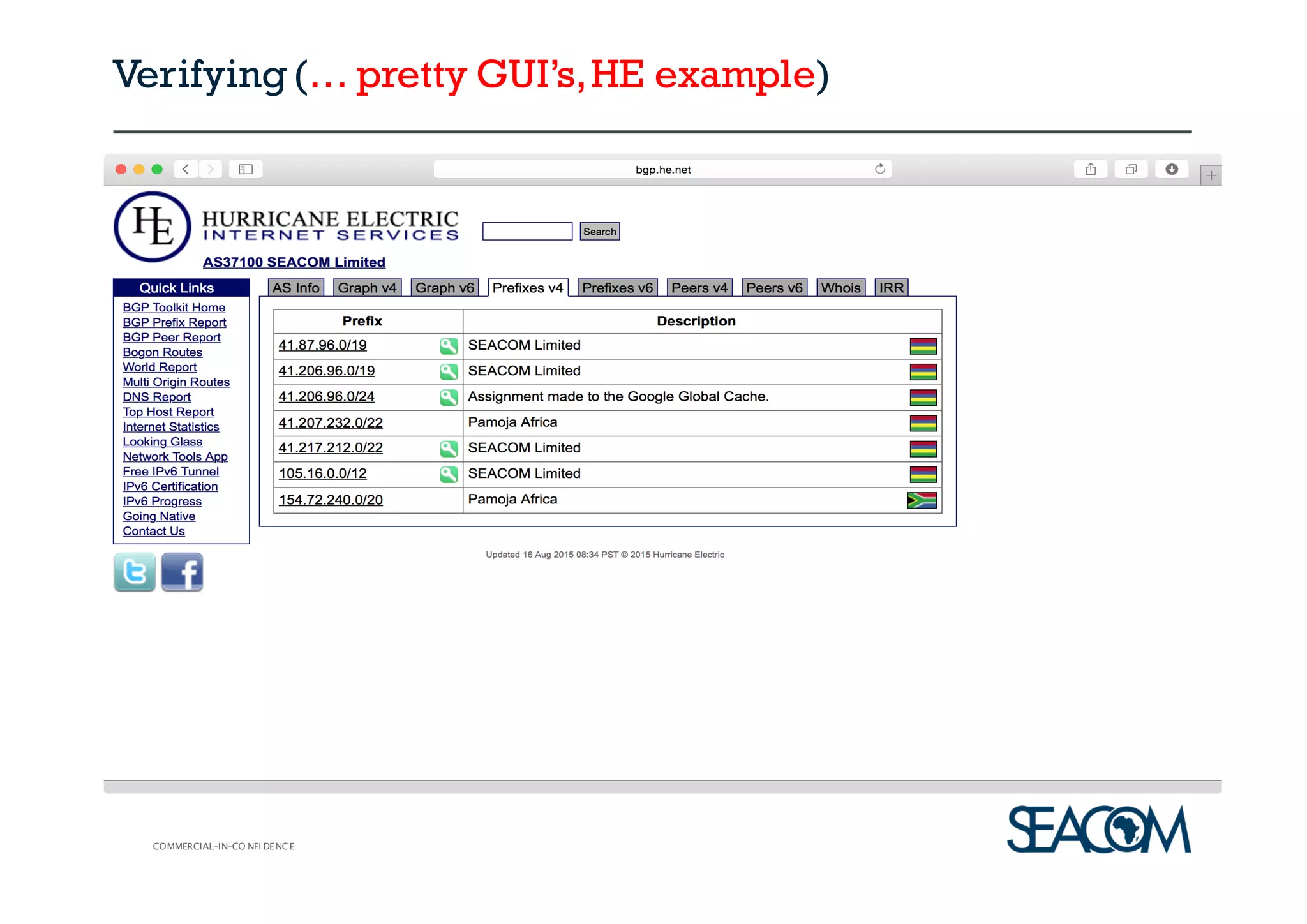Viewport: 1307px width, 924px height.
Task: Reload the page with the refresh icon
Action: coord(879,168)
